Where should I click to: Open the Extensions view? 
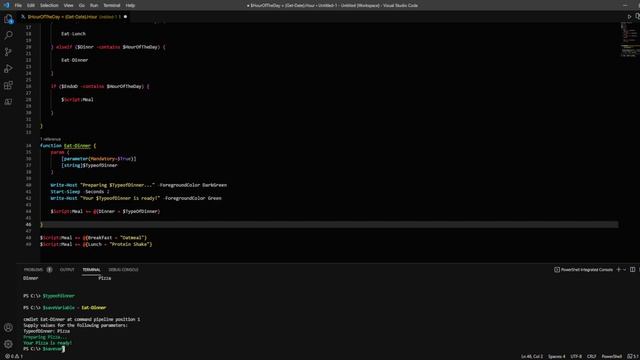click(x=8, y=85)
